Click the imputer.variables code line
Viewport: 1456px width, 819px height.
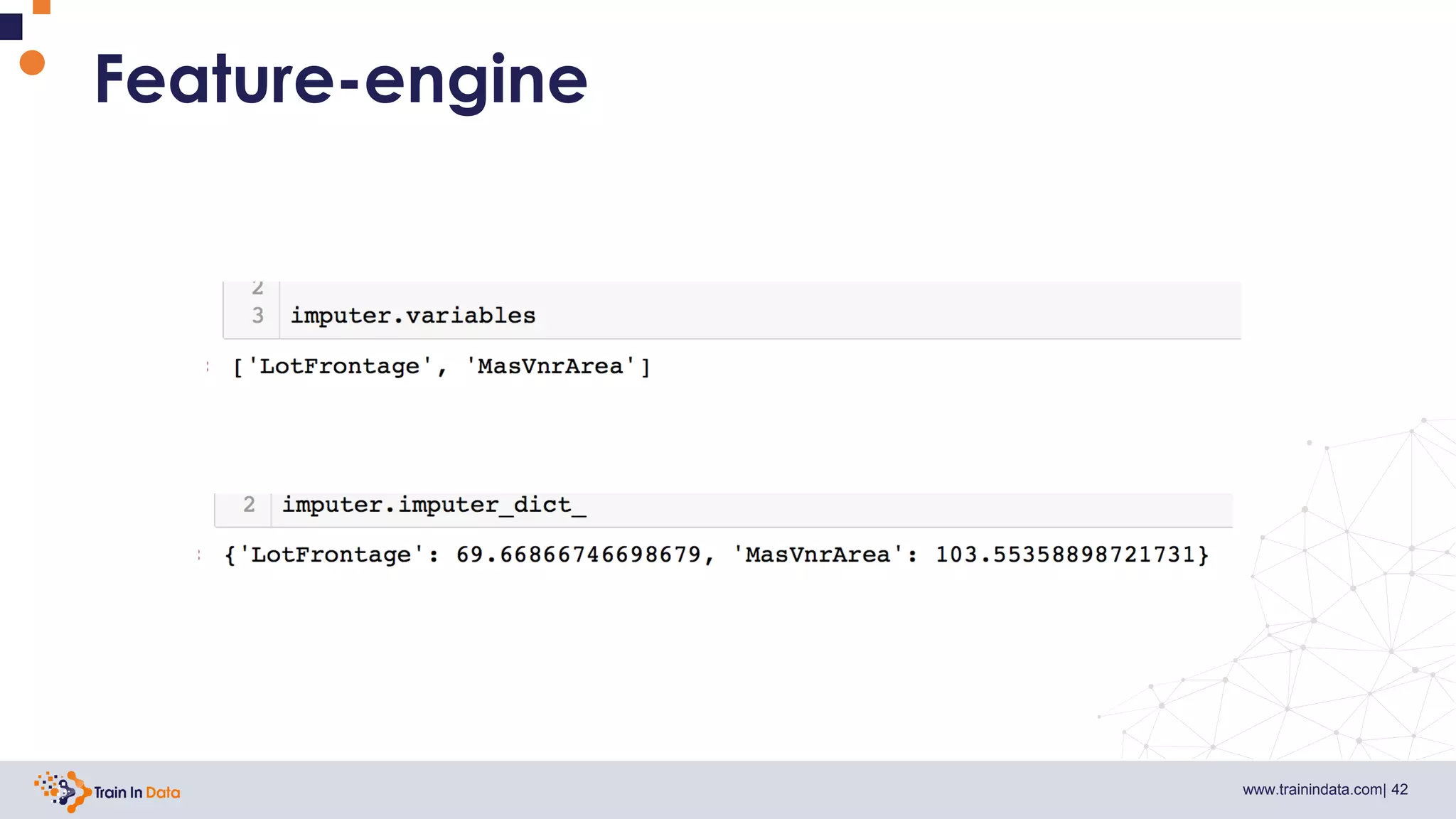[413, 315]
